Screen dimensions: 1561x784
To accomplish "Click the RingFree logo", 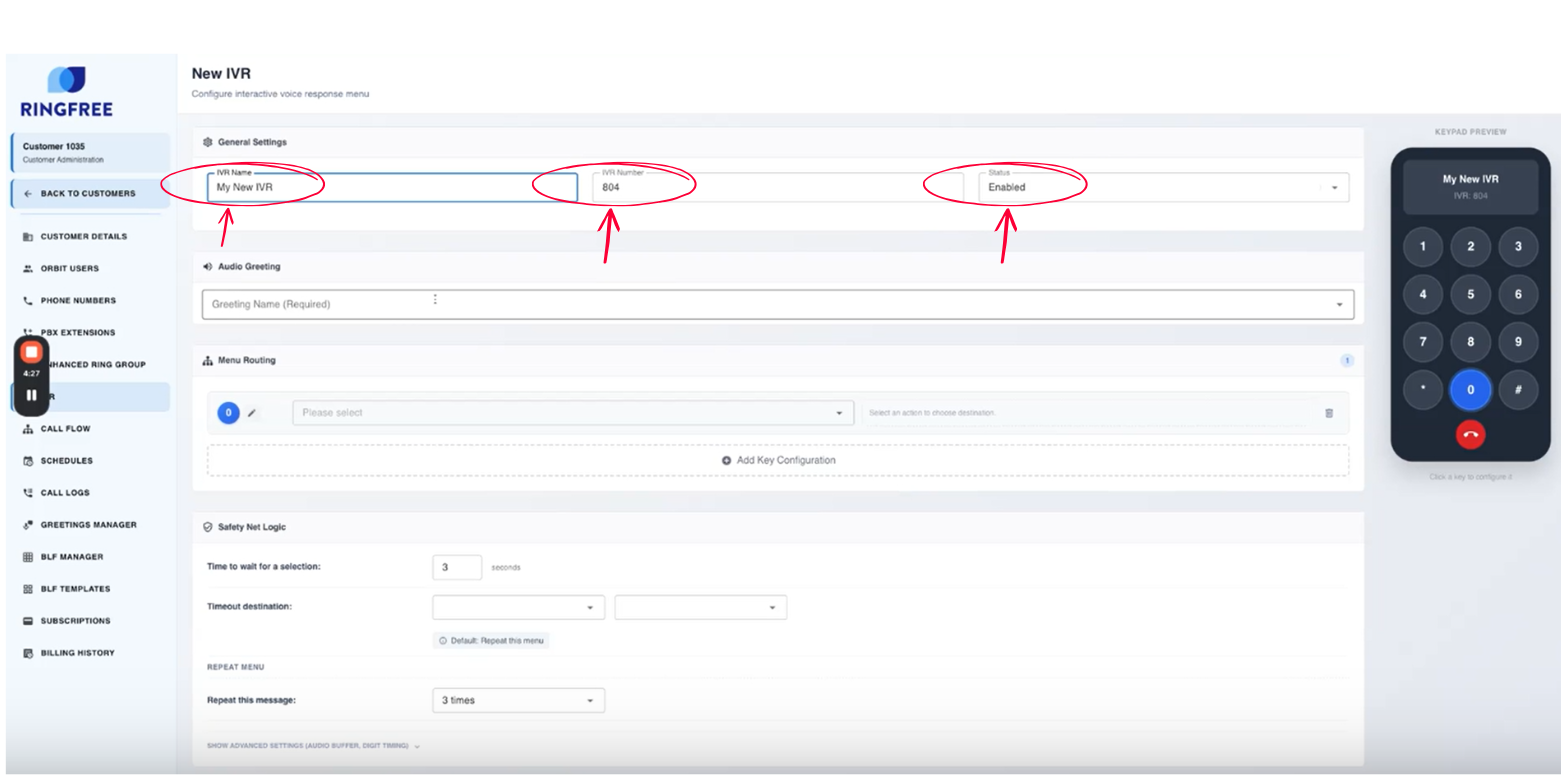I will pos(66,92).
